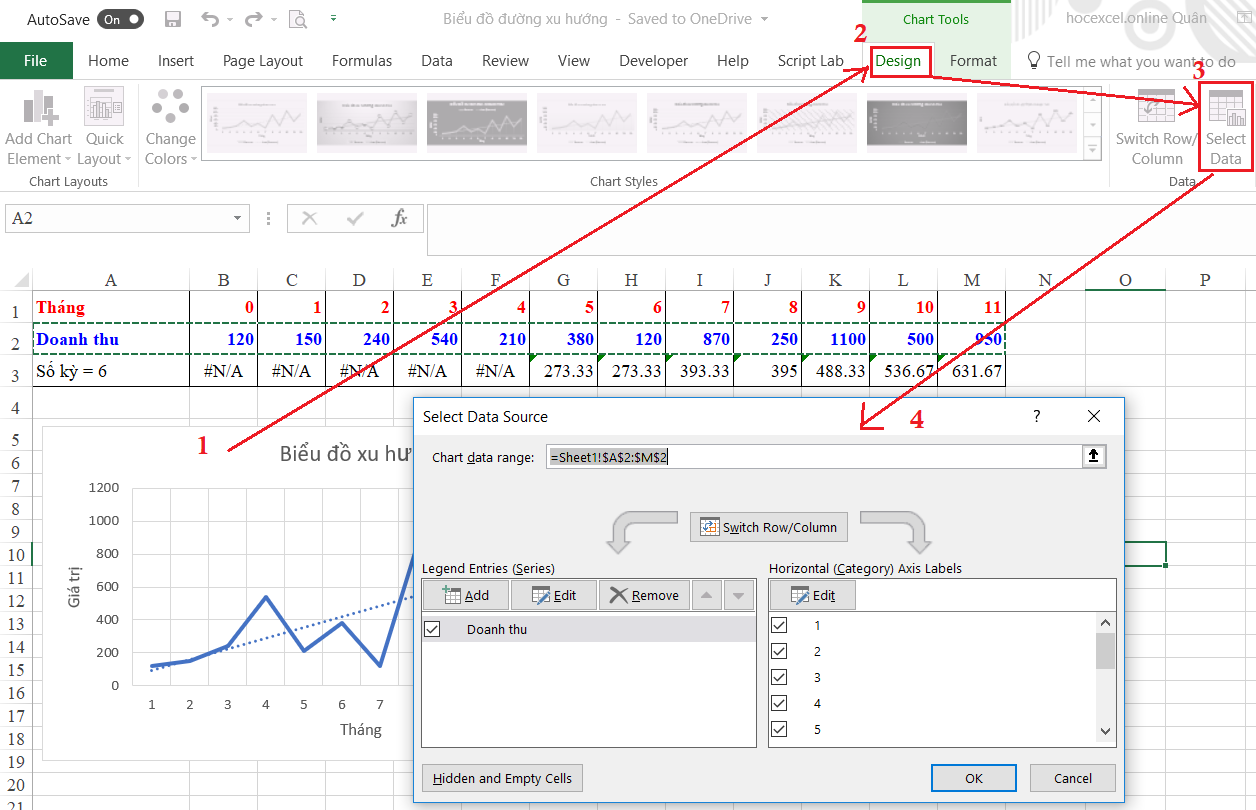Expand the Name Box dropdown

pyautogui.click(x=238, y=218)
